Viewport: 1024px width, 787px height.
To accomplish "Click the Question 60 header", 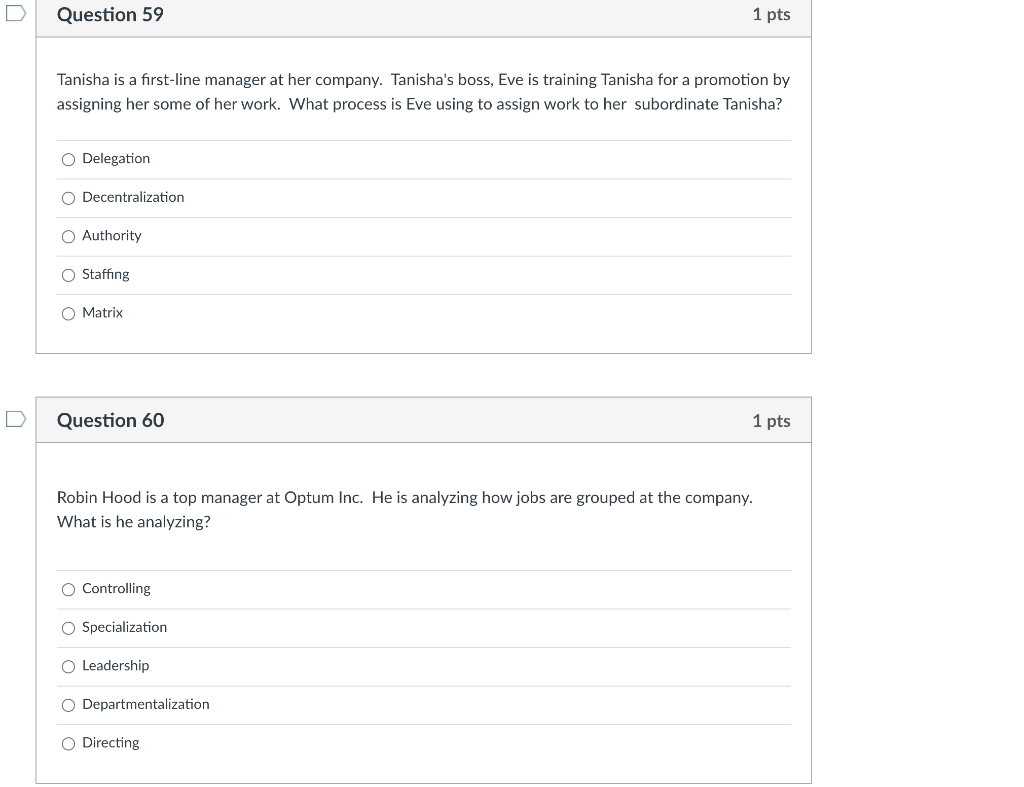I will coord(111,420).
